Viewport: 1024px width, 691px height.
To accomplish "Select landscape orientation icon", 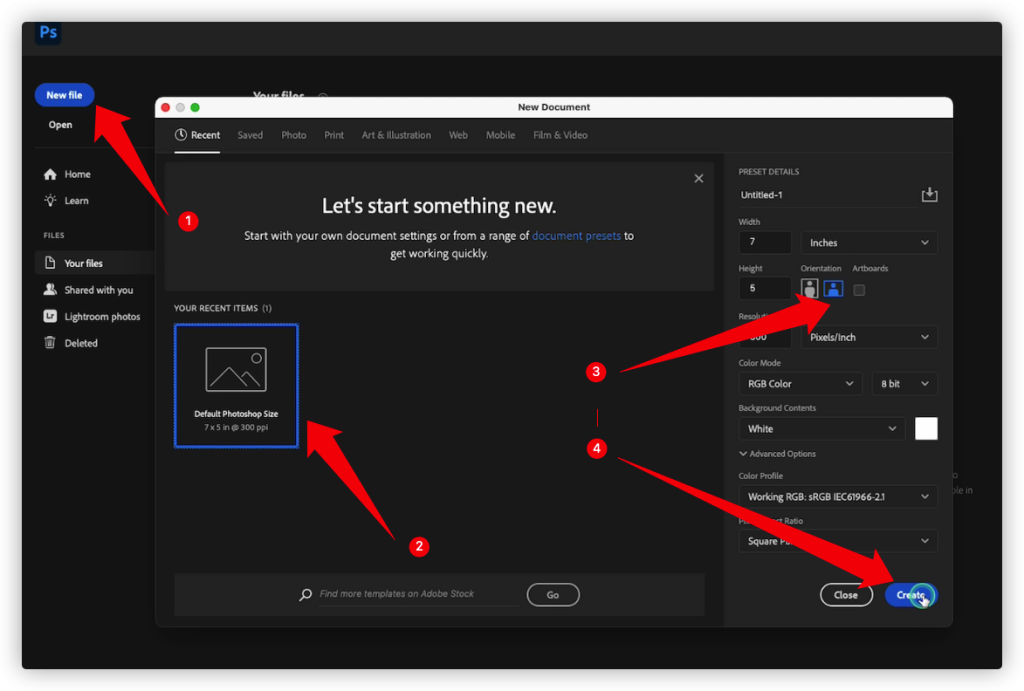I will point(833,288).
